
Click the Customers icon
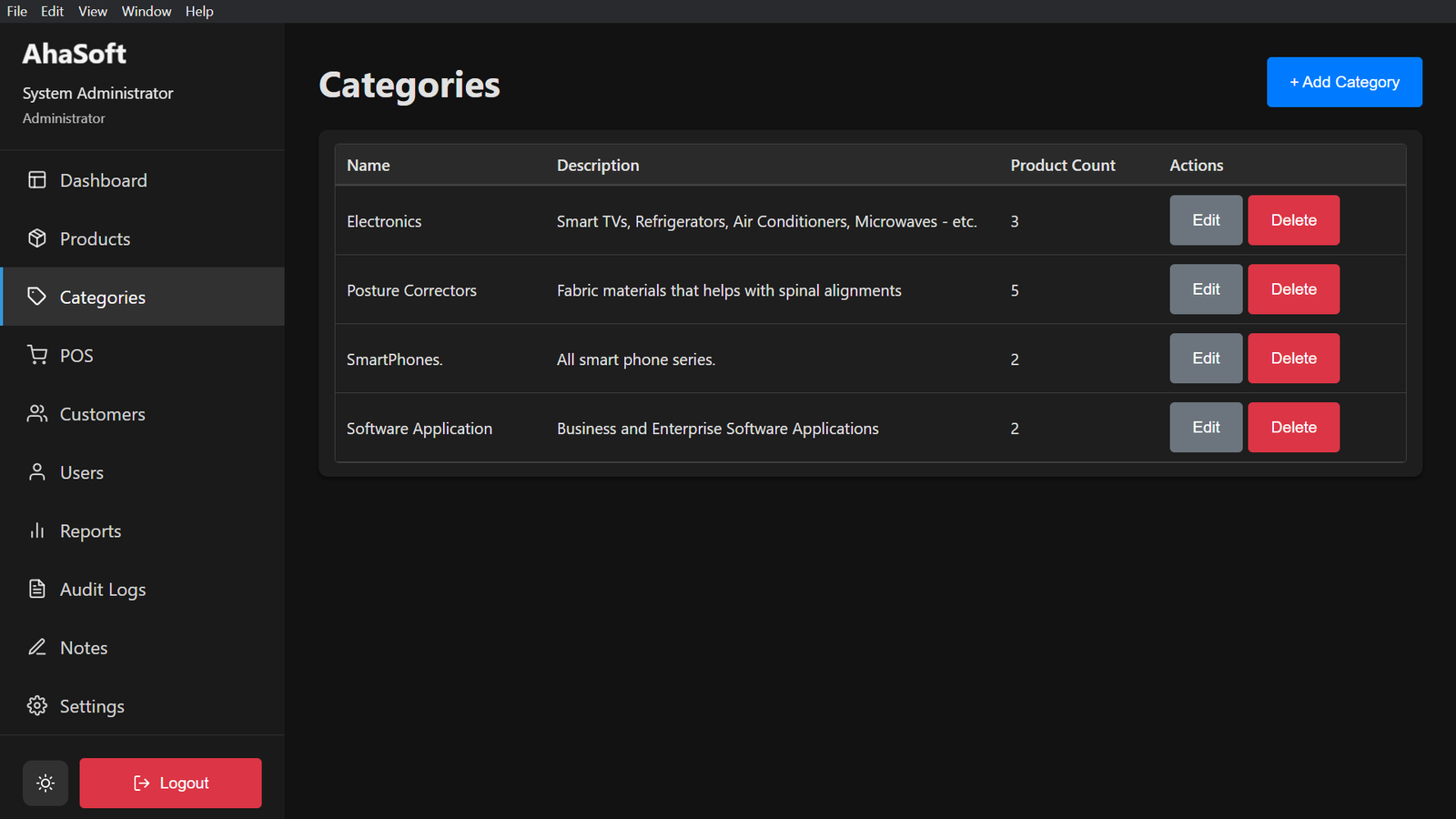click(x=37, y=414)
